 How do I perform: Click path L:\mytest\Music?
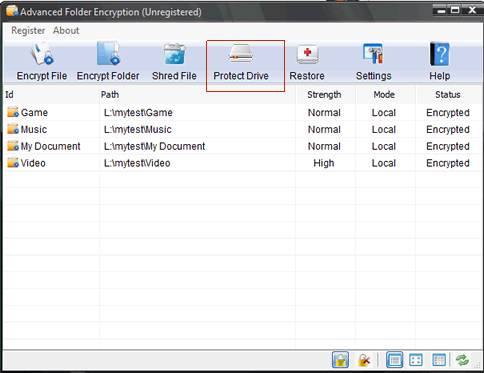pyautogui.click(x=138, y=129)
